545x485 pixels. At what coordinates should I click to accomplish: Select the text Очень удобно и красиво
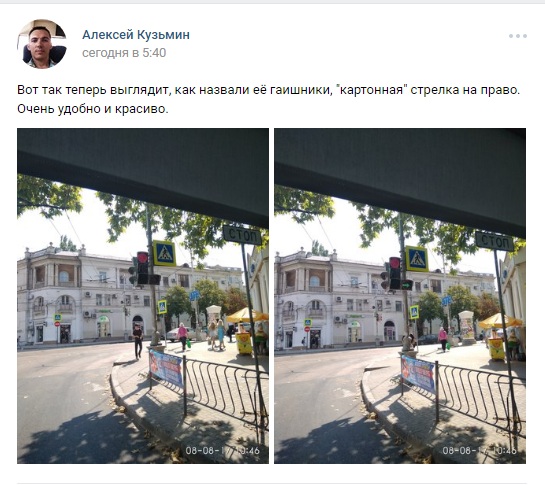[93, 109]
